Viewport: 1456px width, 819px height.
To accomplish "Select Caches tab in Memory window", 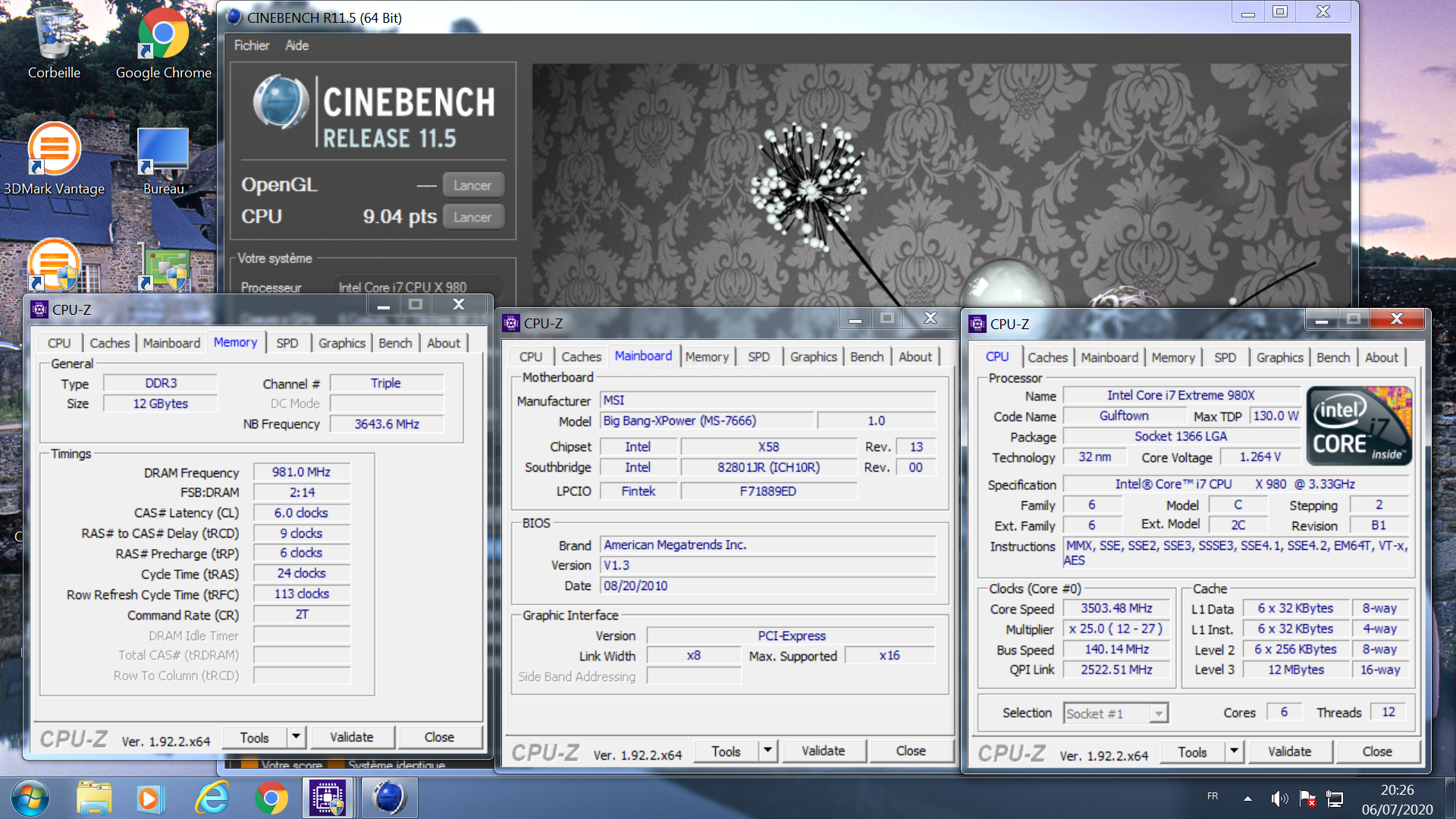I will point(109,343).
